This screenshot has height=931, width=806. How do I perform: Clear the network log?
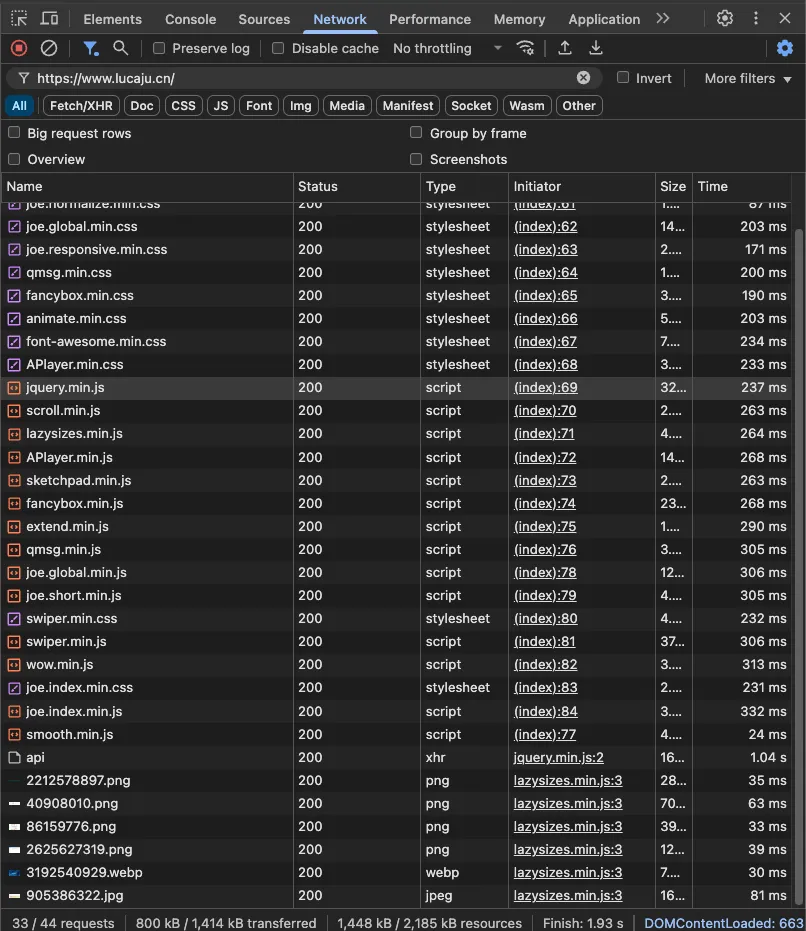49,48
